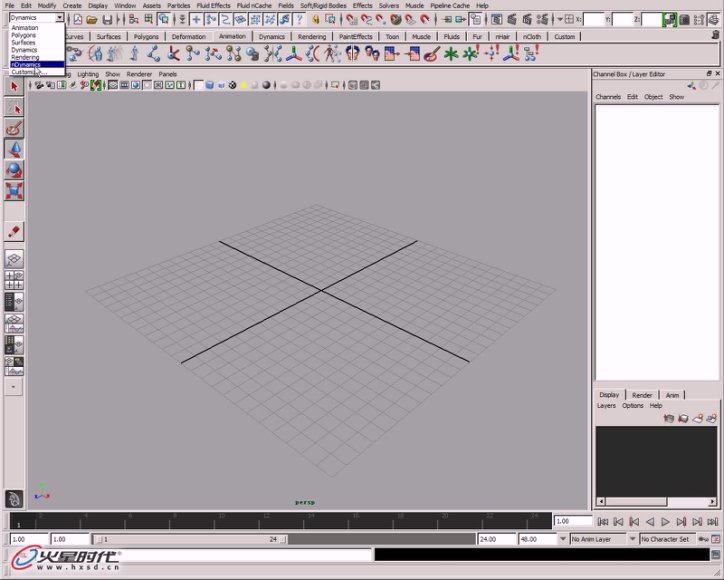Click the four view layout icon
Screen dimensions: 724x580
[x=14, y=280]
